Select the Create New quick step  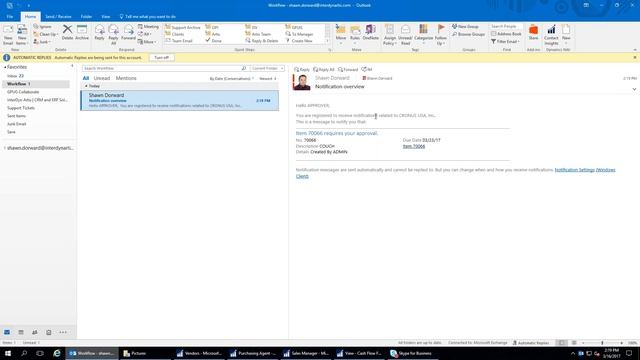pos(299,41)
